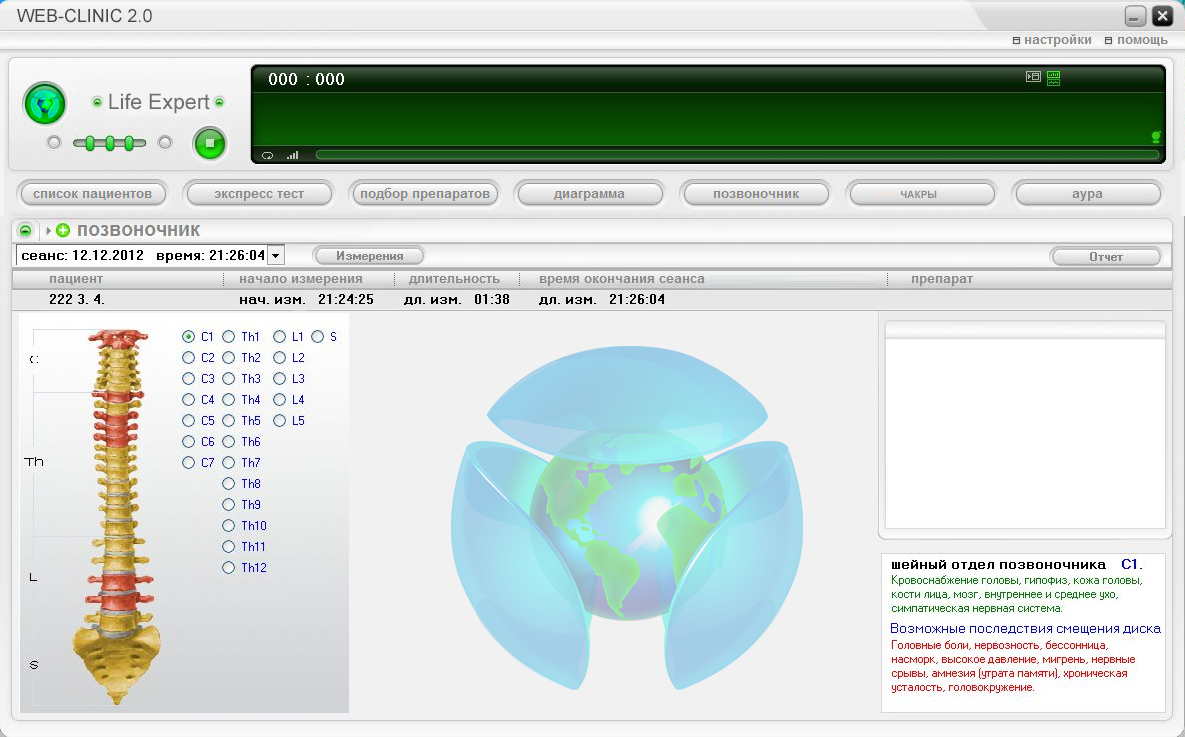Click the green globe logo button
Screen dimensions: 1185x737
pos(45,104)
